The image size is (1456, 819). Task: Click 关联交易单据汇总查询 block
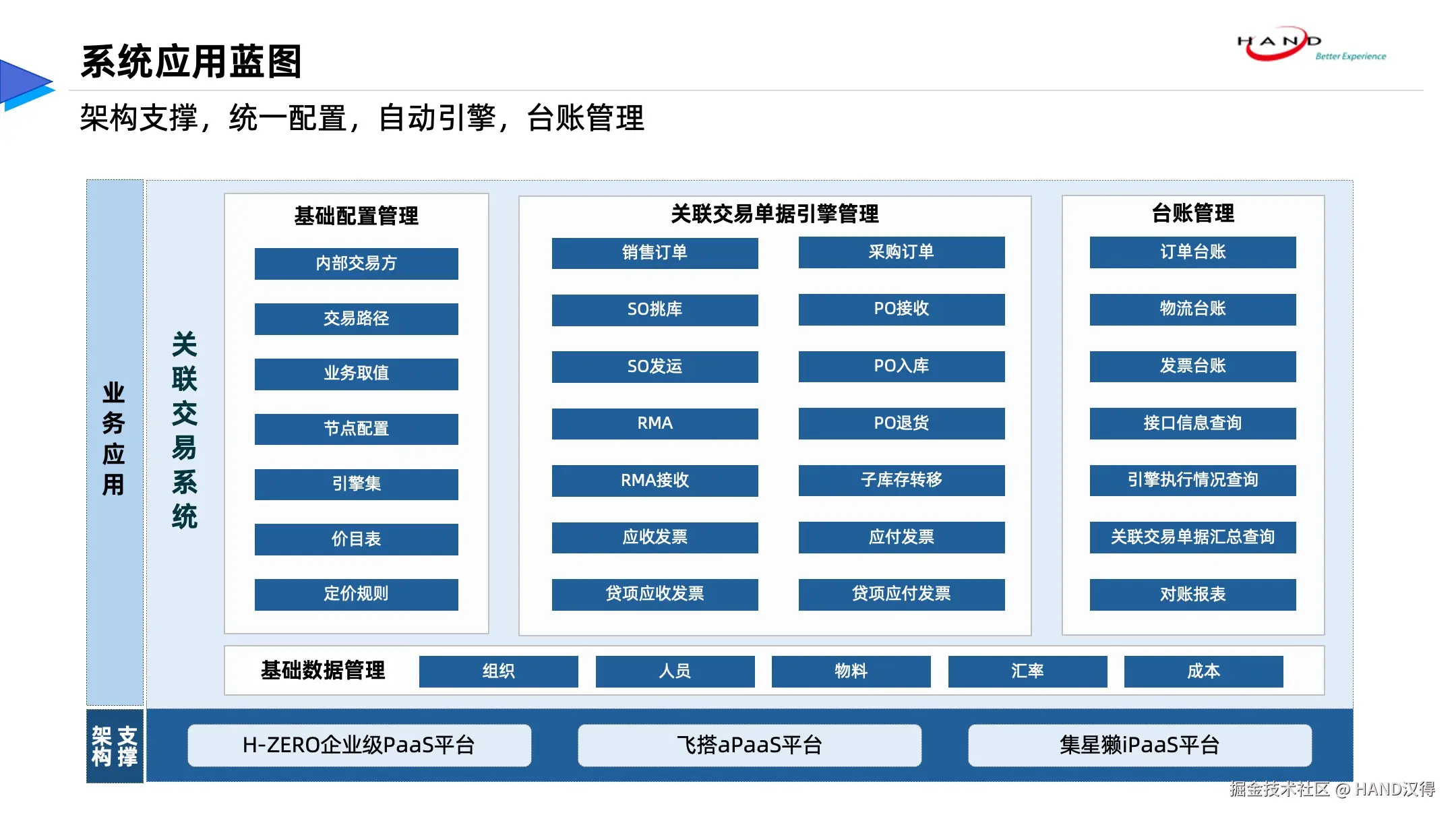tap(1192, 537)
